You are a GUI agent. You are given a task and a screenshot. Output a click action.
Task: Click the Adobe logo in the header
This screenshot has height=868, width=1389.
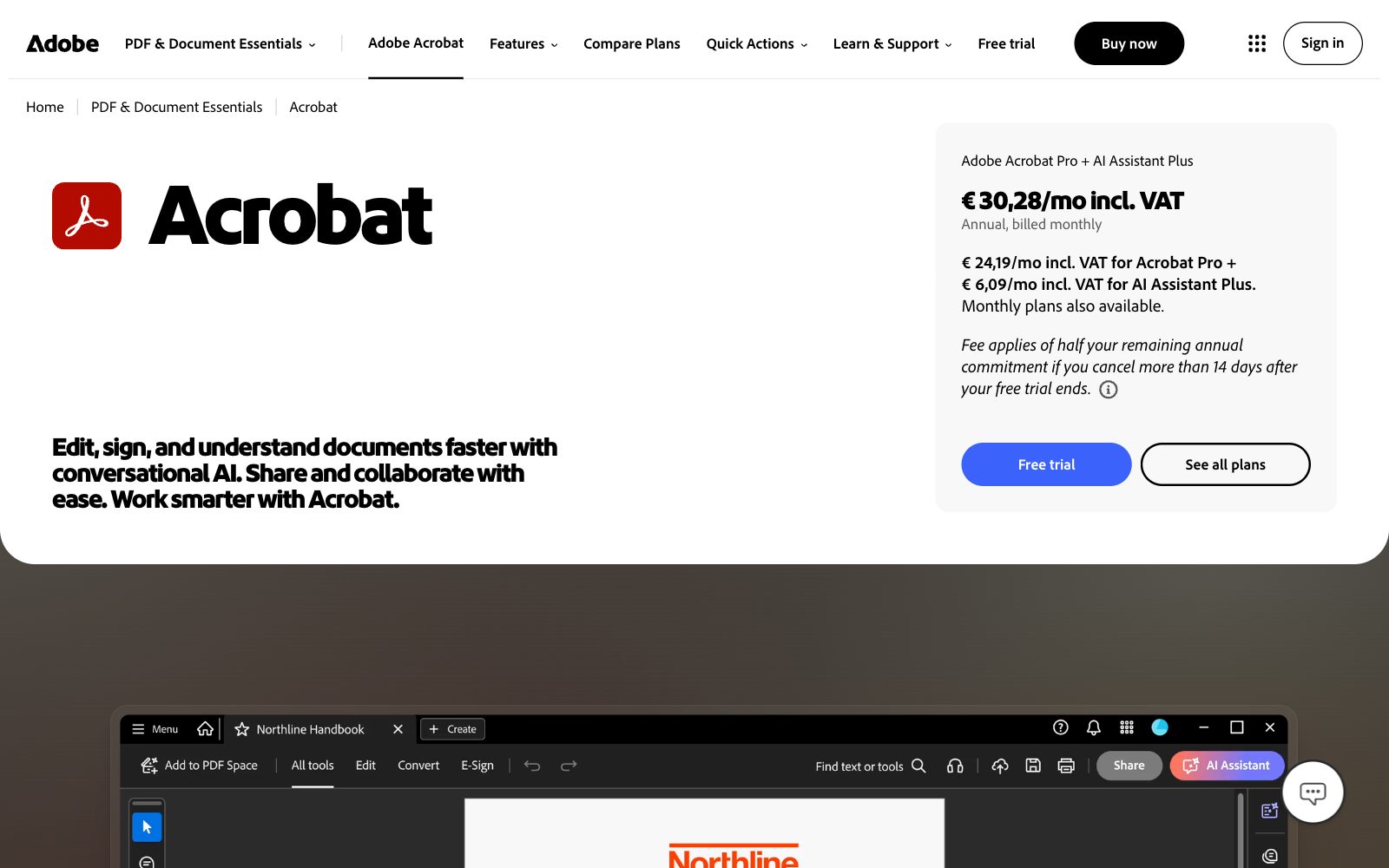tap(63, 43)
